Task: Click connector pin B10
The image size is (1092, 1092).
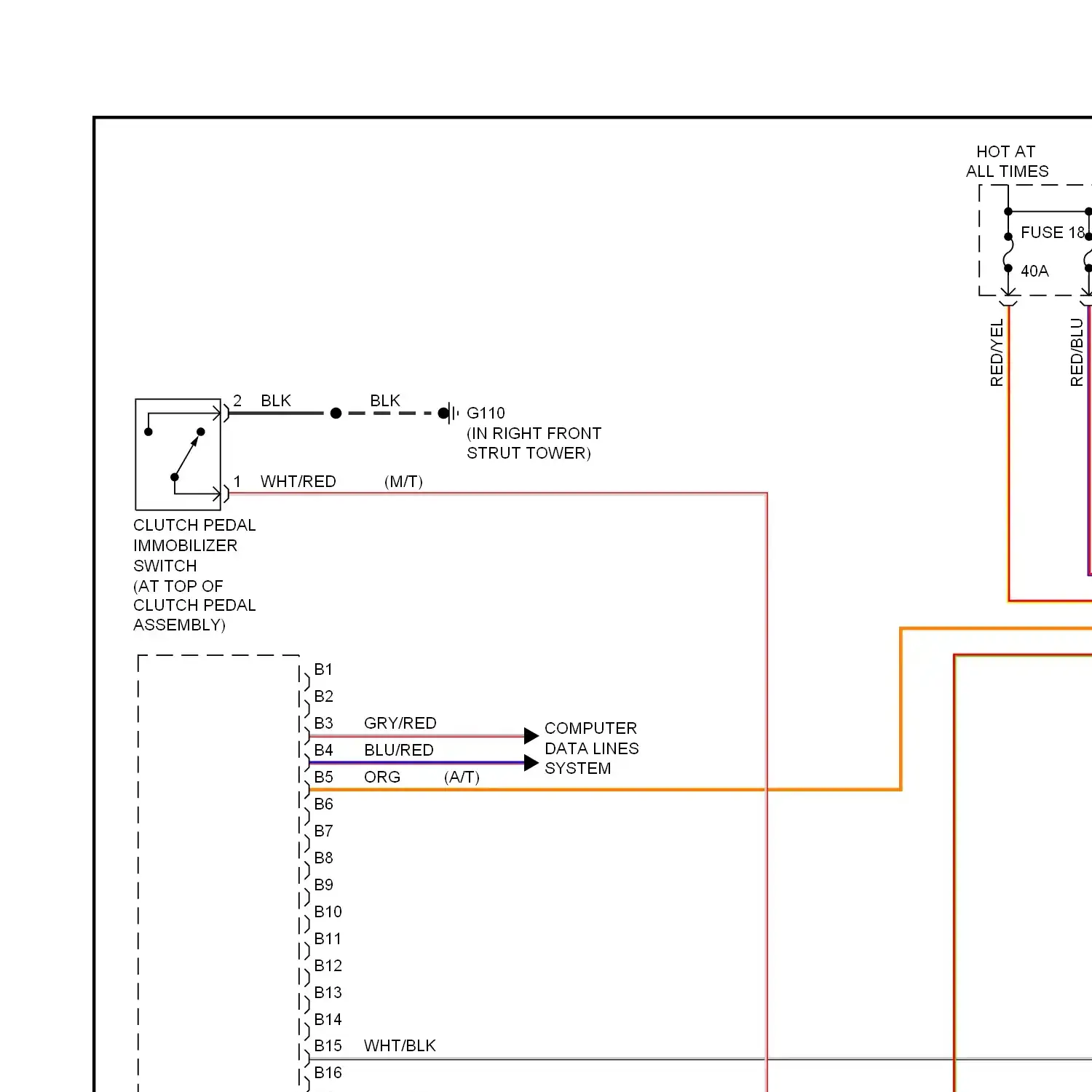Action: (328, 911)
